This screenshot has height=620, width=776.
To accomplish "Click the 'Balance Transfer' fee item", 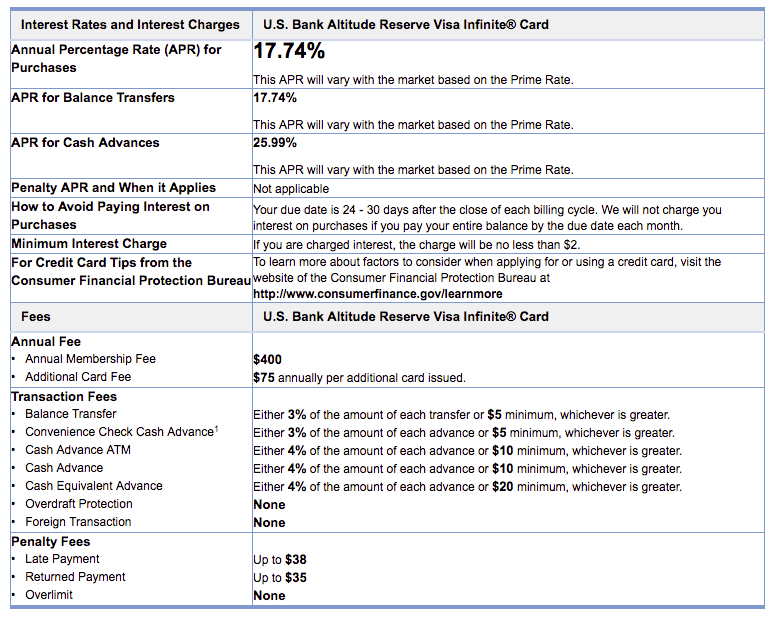I will coord(71,414).
